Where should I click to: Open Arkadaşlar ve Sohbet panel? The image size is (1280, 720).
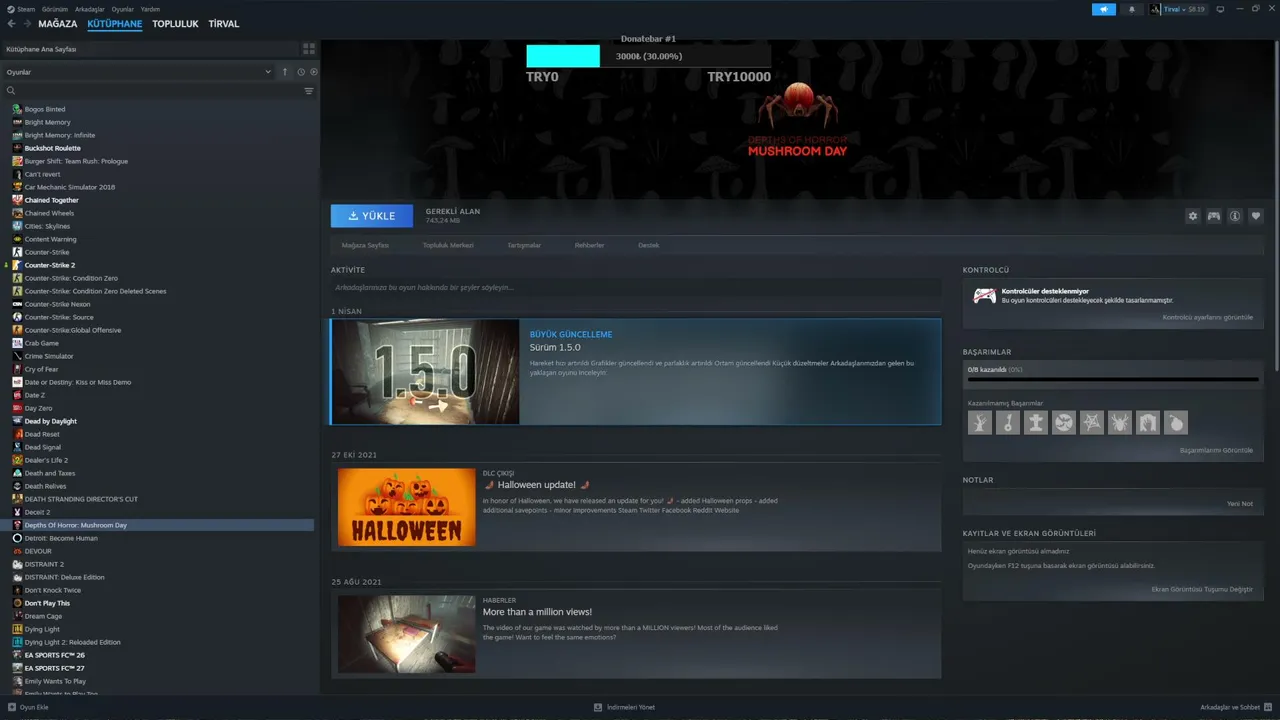click(x=1236, y=707)
